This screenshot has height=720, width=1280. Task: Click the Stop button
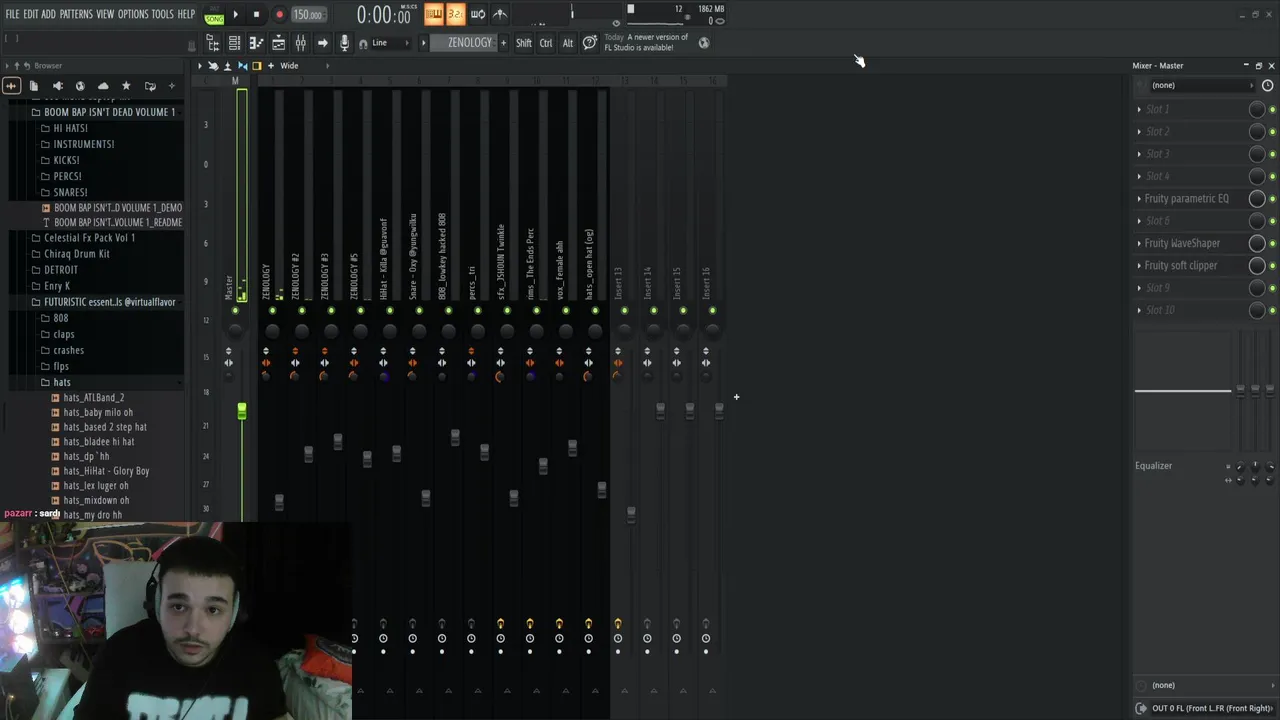click(256, 14)
